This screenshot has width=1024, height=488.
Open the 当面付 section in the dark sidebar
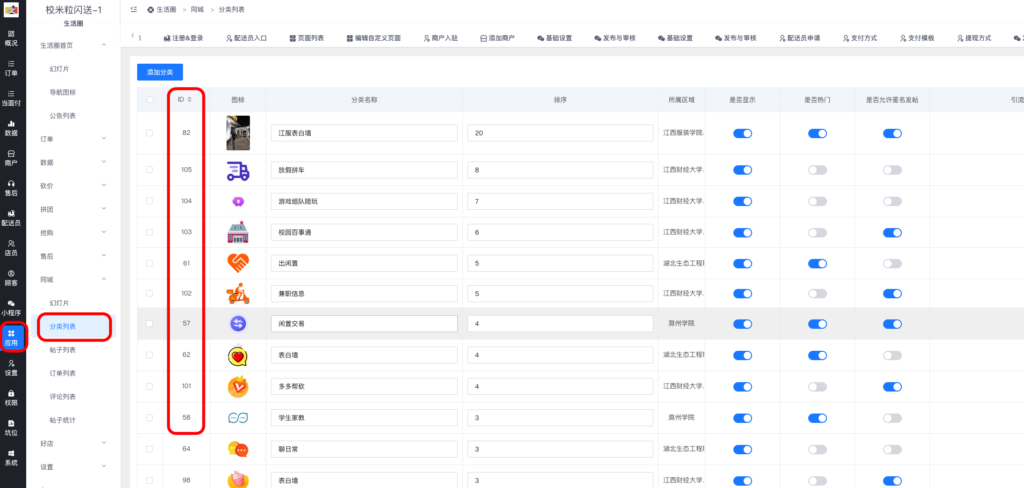point(11,98)
